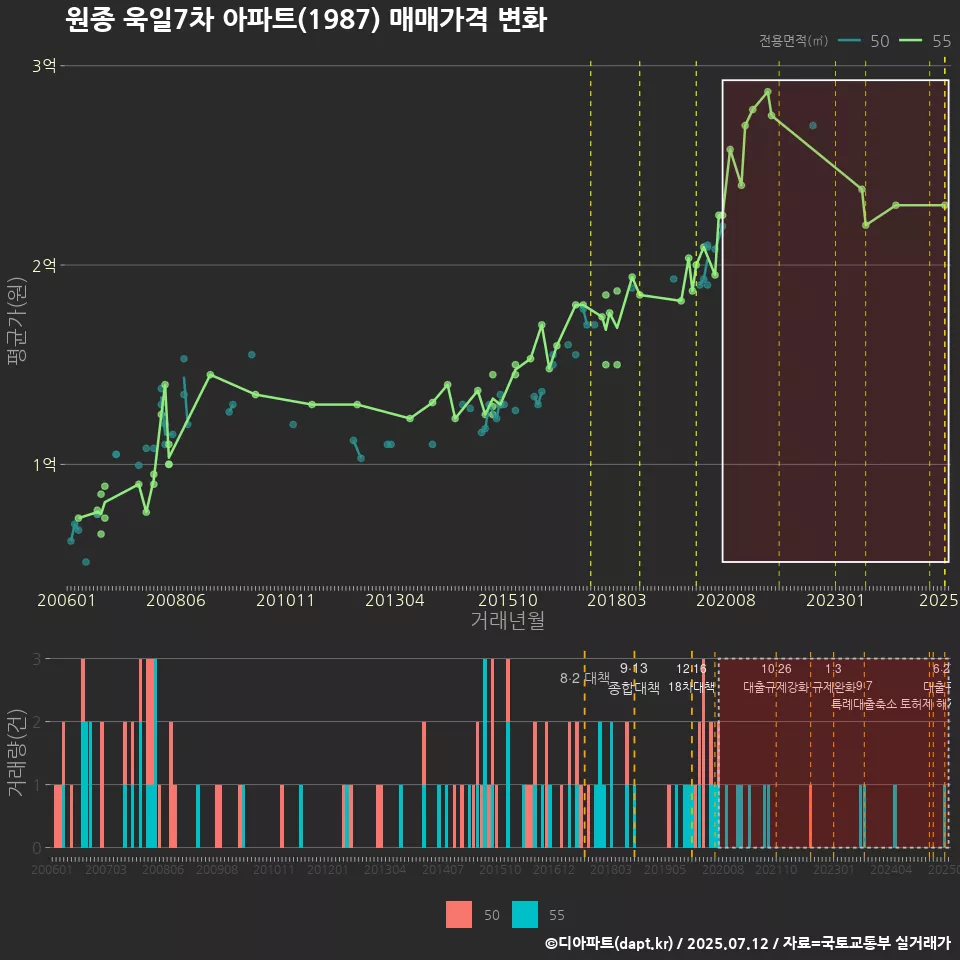Image resolution: width=960 pixels, height=960 pixels.
Task: Click the '특례대출축소' annotation text
Action: 864,704
